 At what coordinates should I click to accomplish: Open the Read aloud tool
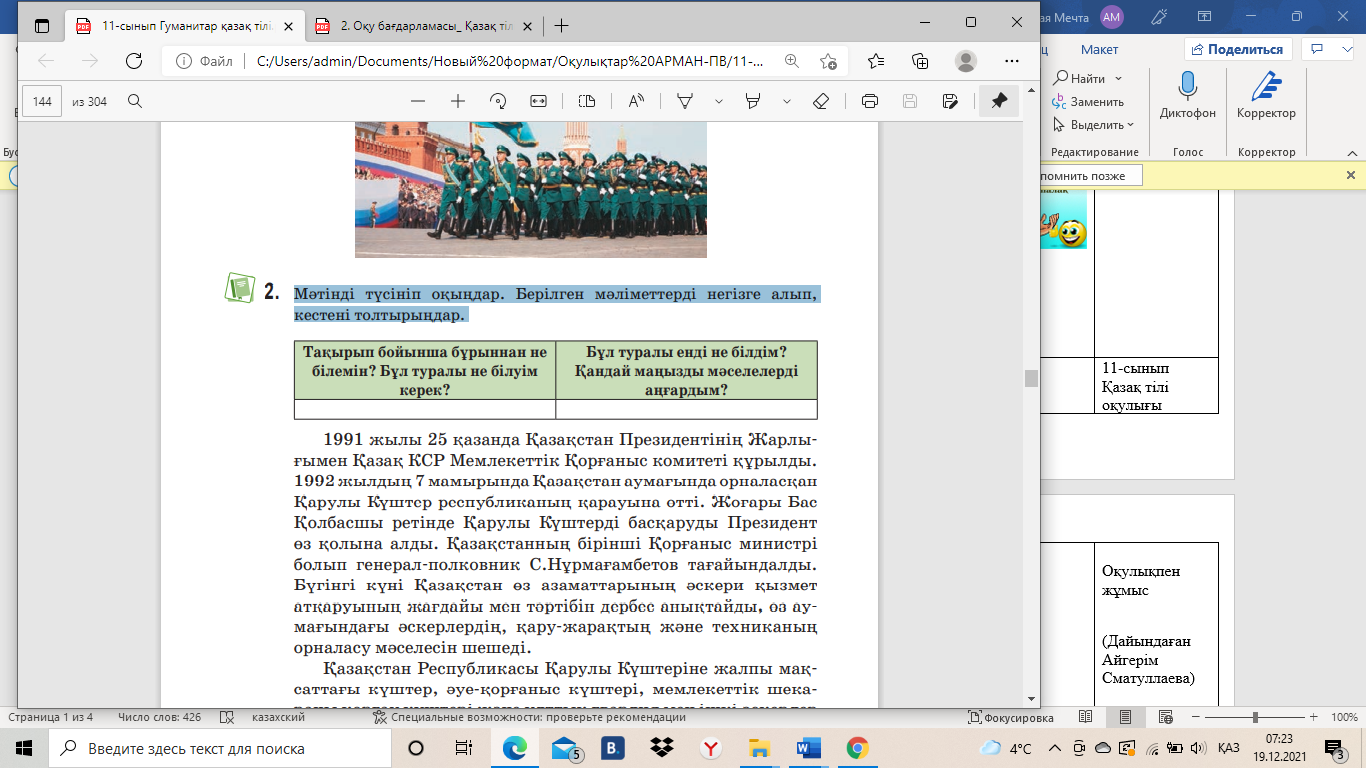[x=636, y=101]
